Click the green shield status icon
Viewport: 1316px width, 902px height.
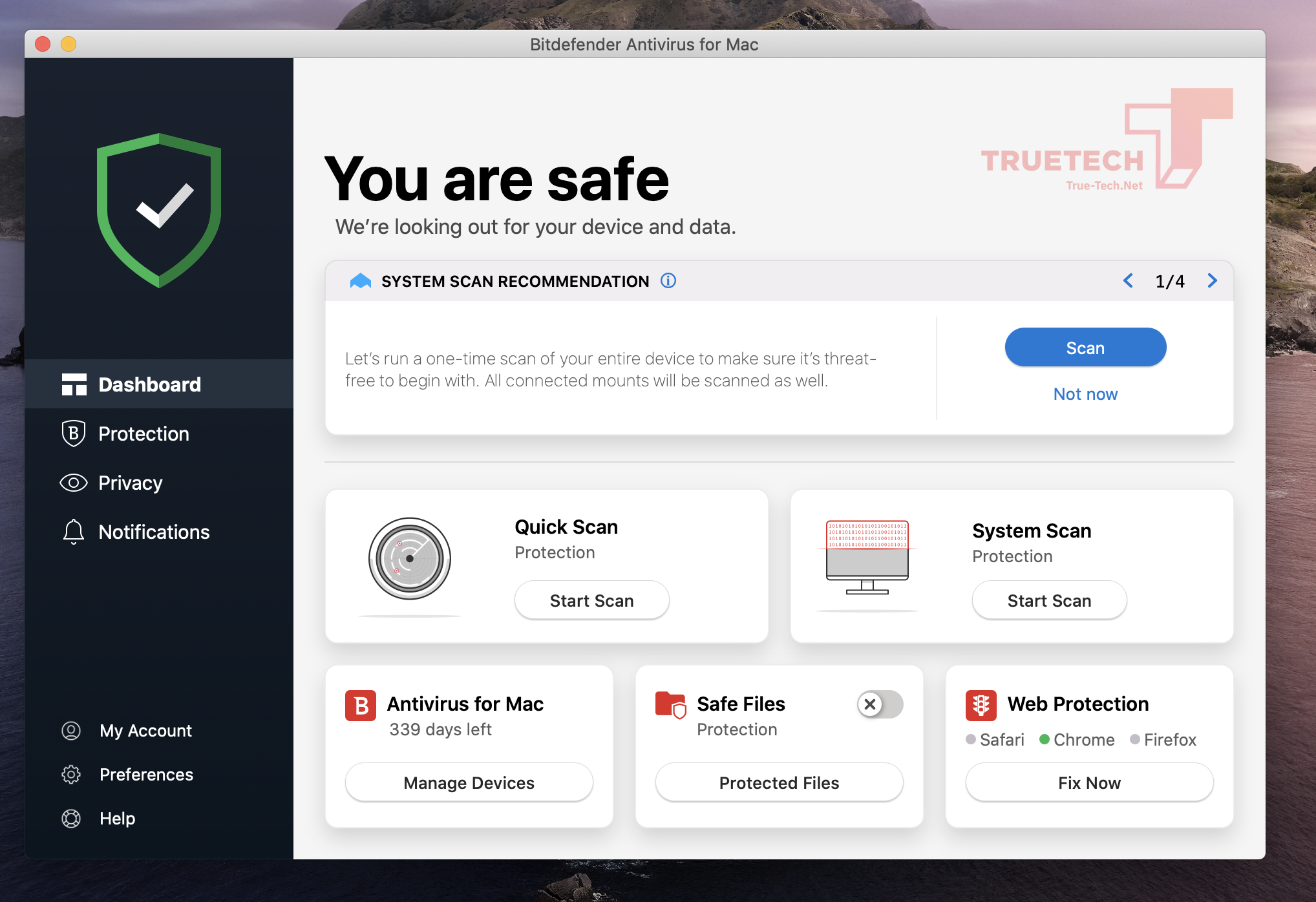tap(159, 210)
